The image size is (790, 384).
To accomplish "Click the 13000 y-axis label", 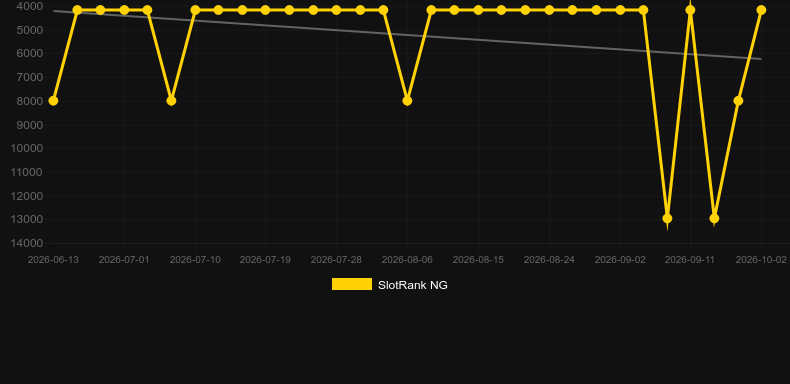I will 27,219.
